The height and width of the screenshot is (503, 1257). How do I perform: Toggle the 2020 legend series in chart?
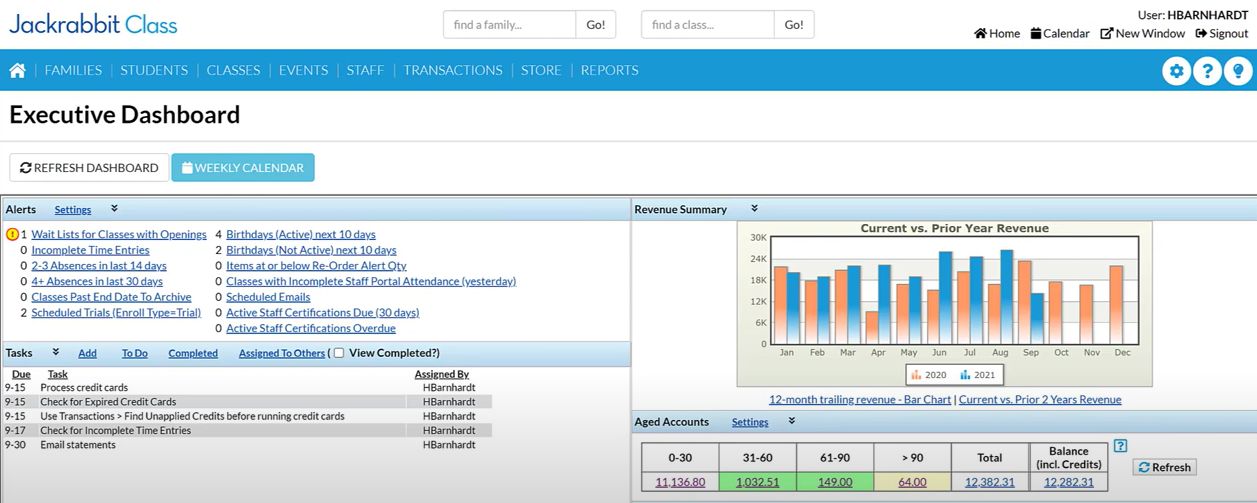coord(930,375)
